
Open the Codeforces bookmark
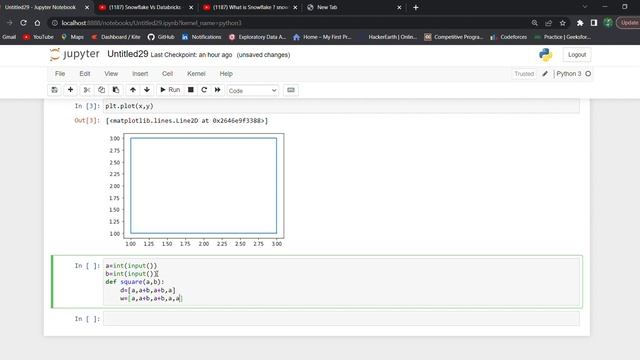click(x=508, y=37)
